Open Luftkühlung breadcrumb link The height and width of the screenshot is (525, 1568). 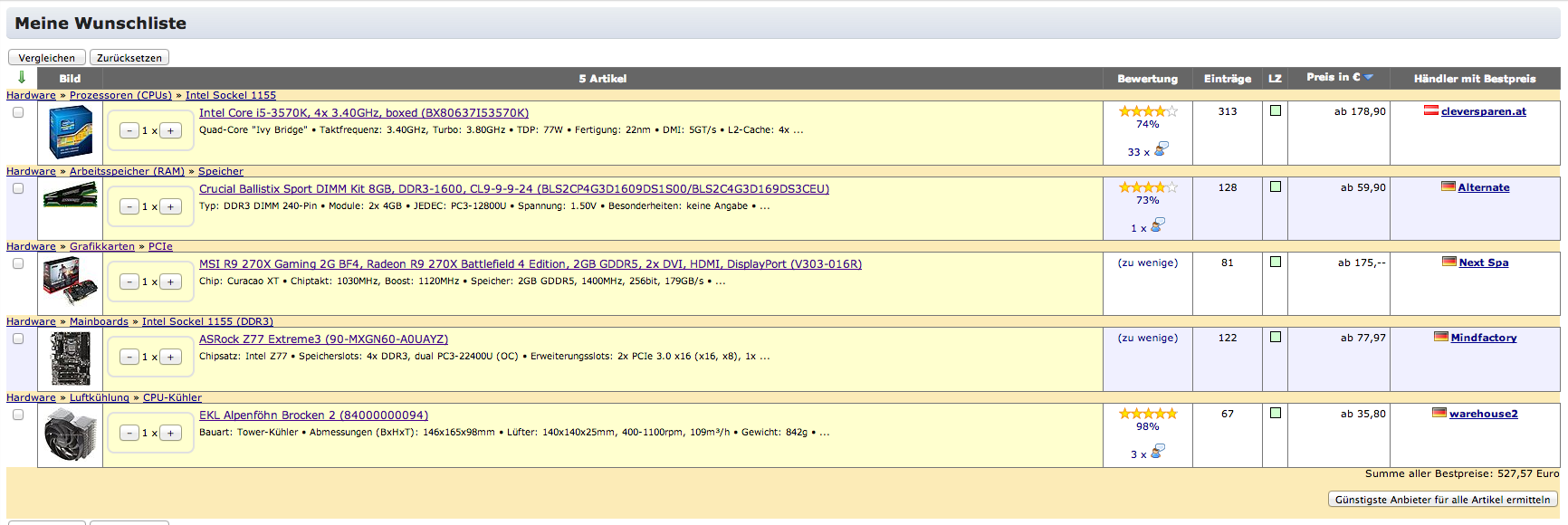click(100, 397)
